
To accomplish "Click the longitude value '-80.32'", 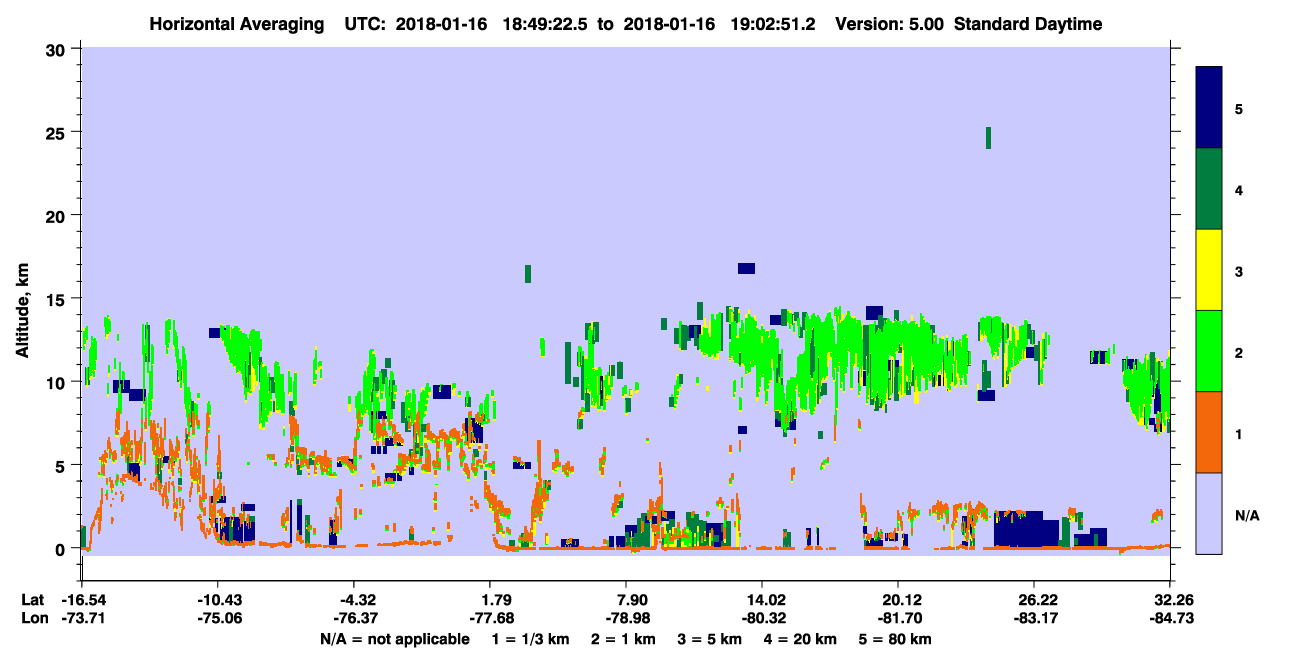I will [762, 618].
